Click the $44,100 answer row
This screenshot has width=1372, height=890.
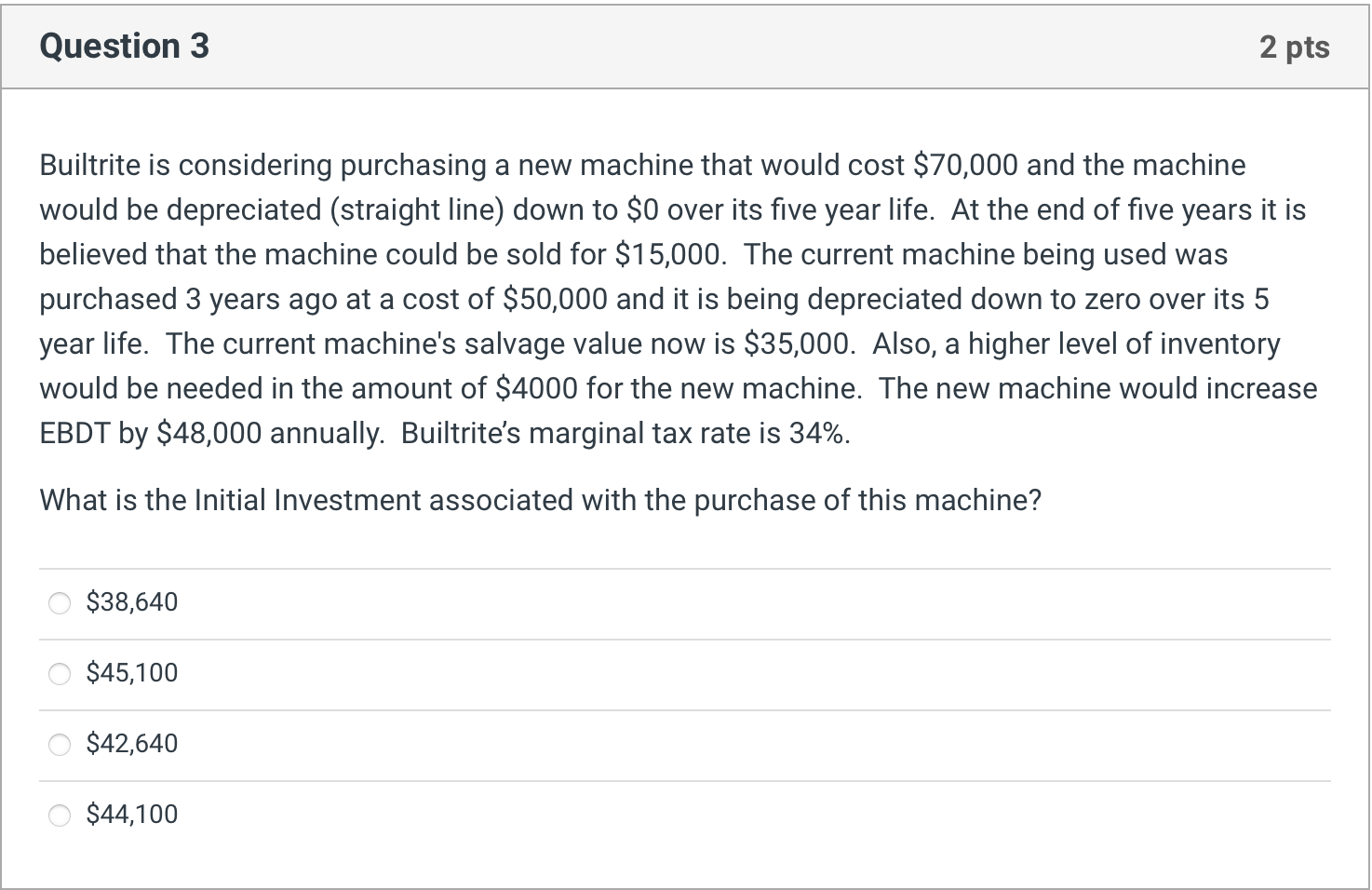point(652,815)
